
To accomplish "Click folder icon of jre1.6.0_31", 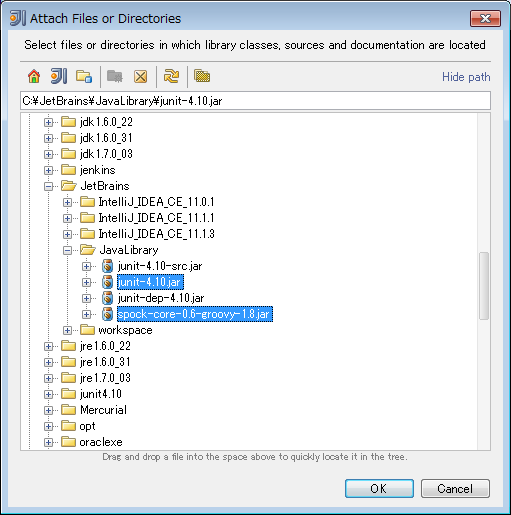I will pos(69,362).
